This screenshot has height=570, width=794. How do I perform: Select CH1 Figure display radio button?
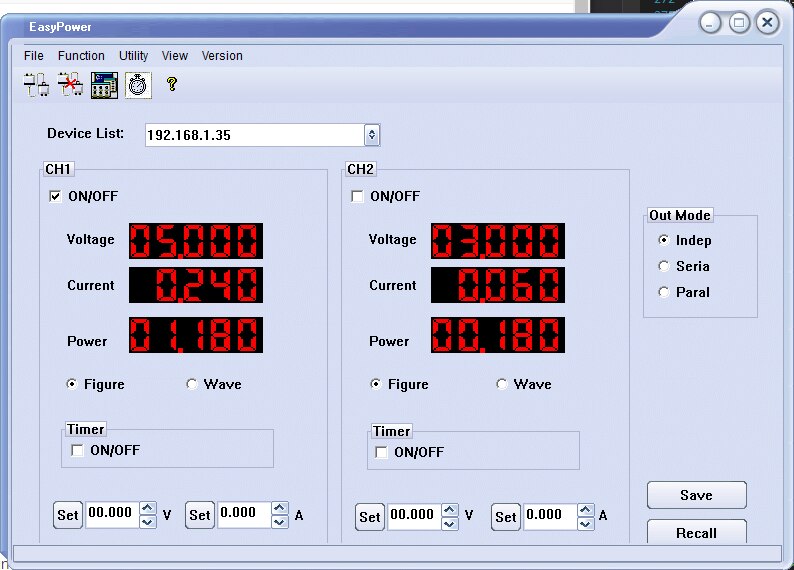coord(72,384)
